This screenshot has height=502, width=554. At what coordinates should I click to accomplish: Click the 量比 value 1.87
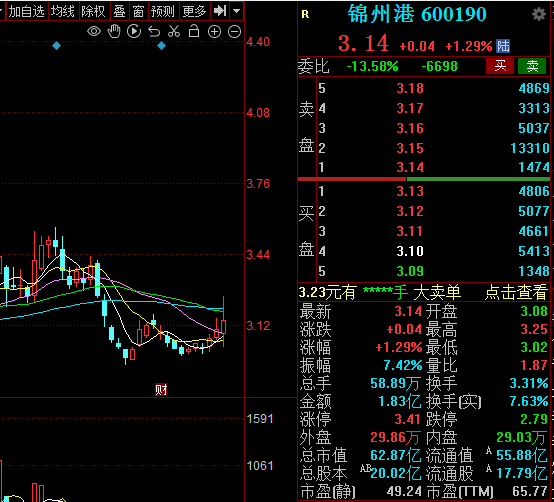coord(534,365)
